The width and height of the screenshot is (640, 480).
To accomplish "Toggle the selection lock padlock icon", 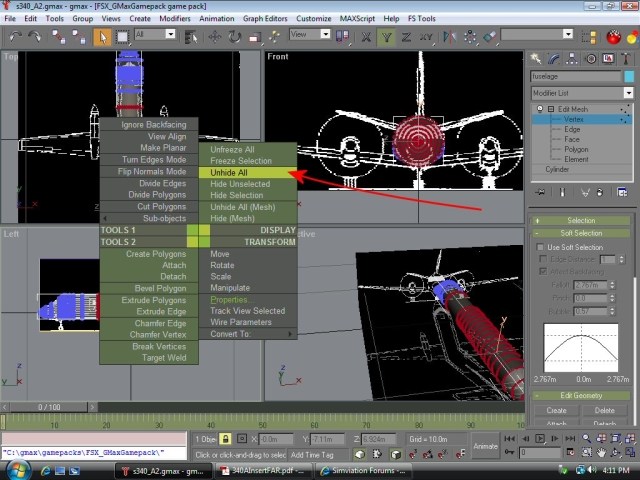I will pyautogui.click(x=226, y=439).
